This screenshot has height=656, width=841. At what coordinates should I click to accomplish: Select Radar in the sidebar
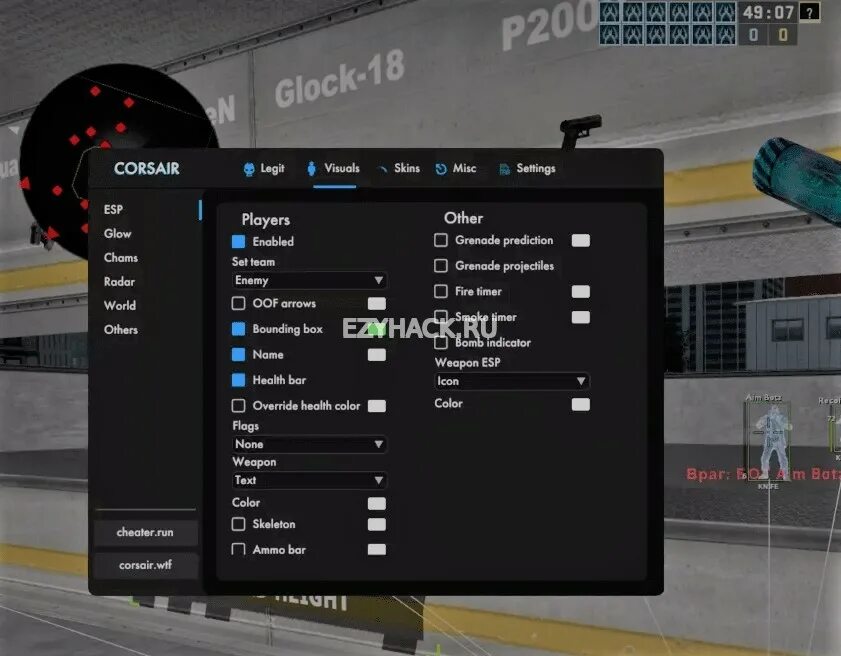tap(119, 282)
